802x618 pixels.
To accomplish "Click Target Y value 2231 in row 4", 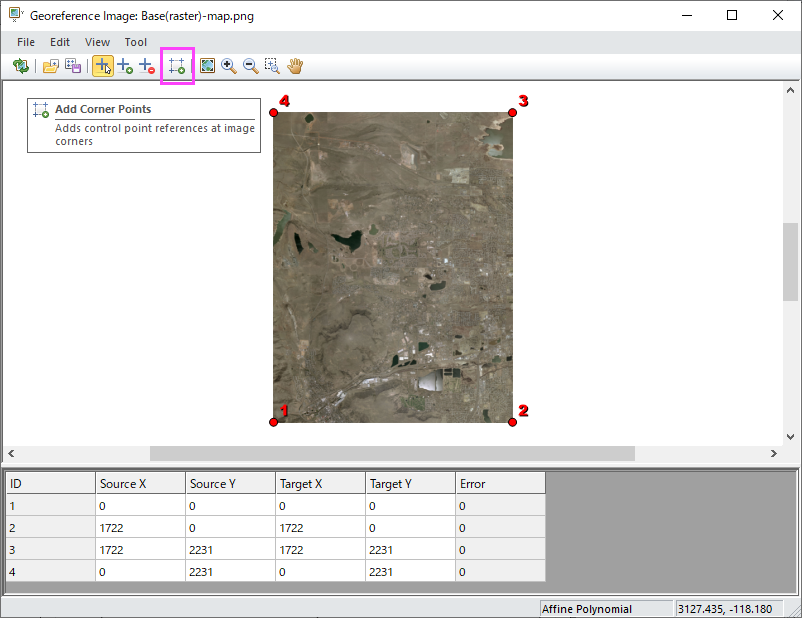I will (411, 572).
